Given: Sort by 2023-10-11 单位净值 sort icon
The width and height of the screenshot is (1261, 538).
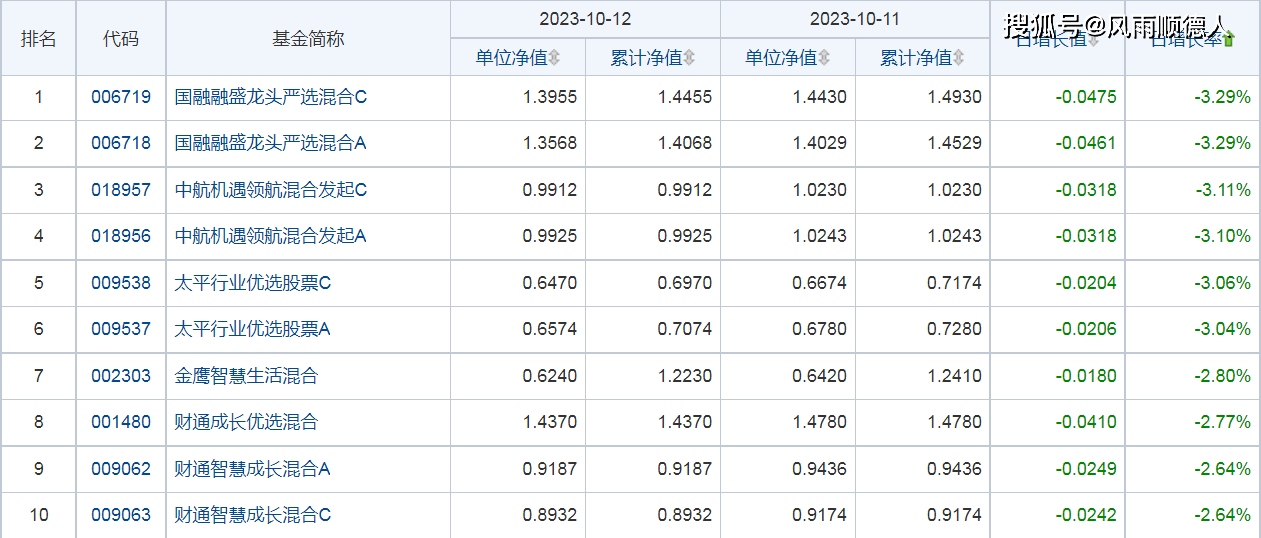Looking at the screenshot, I should tap(823, 59).
